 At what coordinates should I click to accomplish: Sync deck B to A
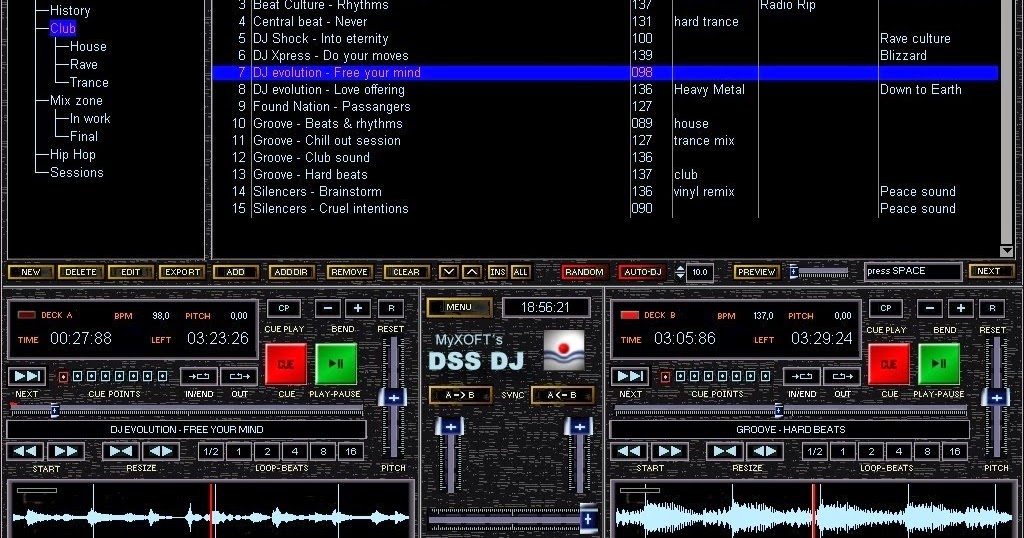click(562, 395)
